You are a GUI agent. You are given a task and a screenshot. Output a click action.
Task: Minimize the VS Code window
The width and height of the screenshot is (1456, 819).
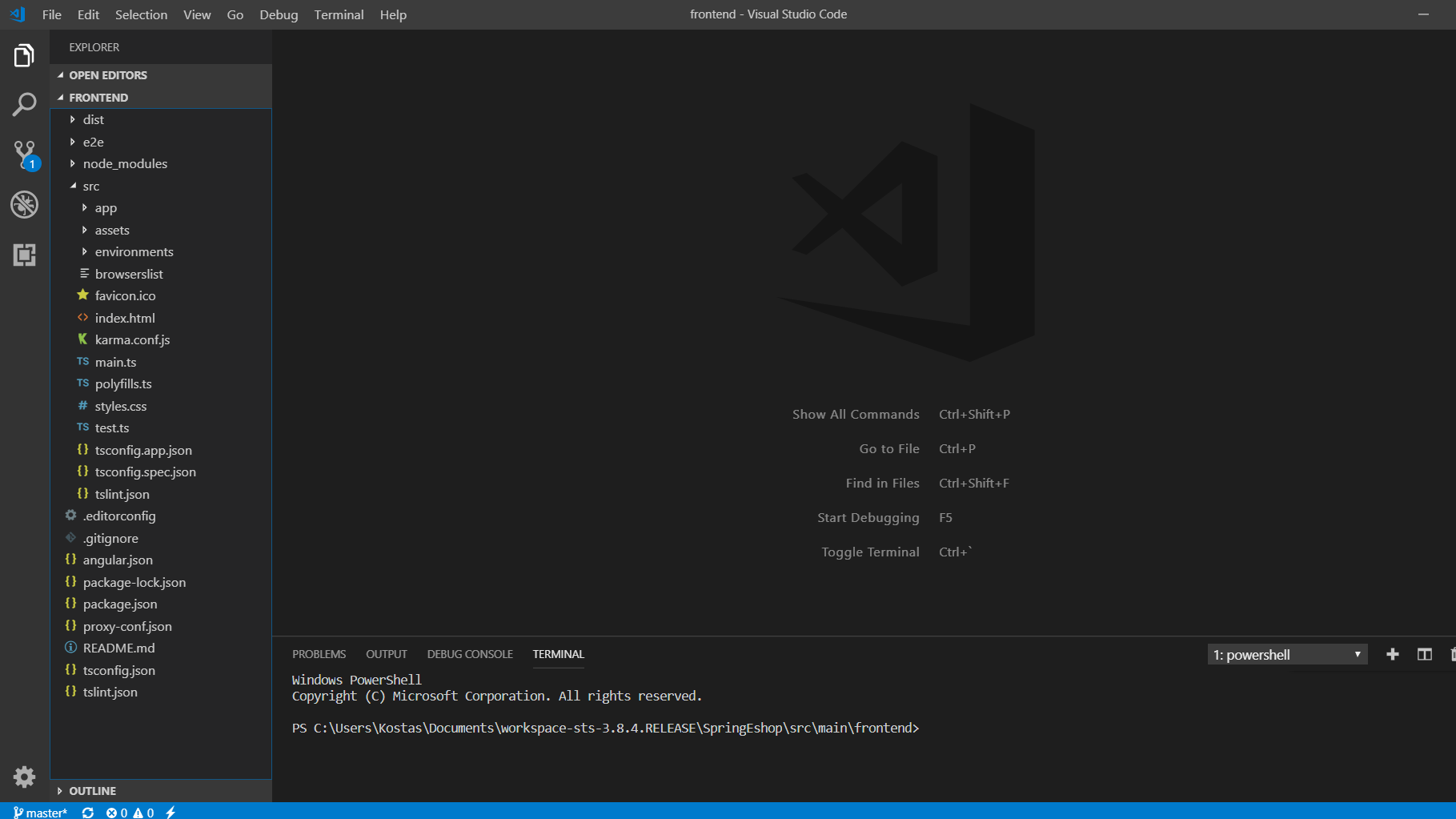(x=1423, y=14)
